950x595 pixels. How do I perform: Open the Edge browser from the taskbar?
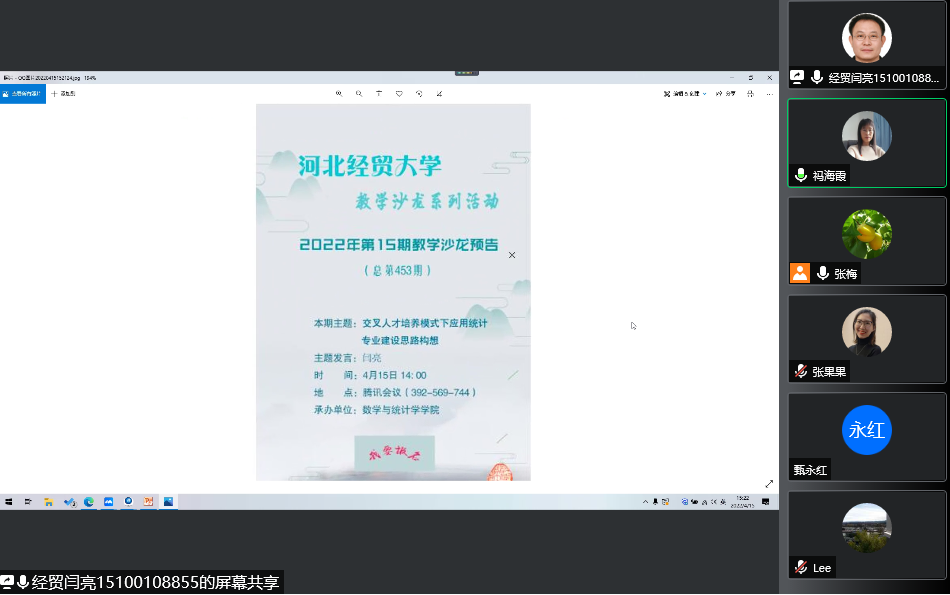89,501
